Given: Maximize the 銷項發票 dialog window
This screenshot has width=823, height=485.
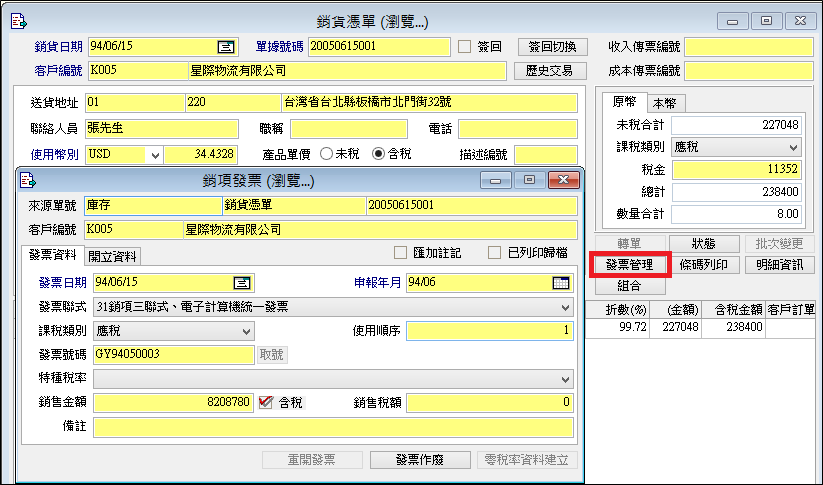Looking at the screenshot, I should [x=530, y=180].
